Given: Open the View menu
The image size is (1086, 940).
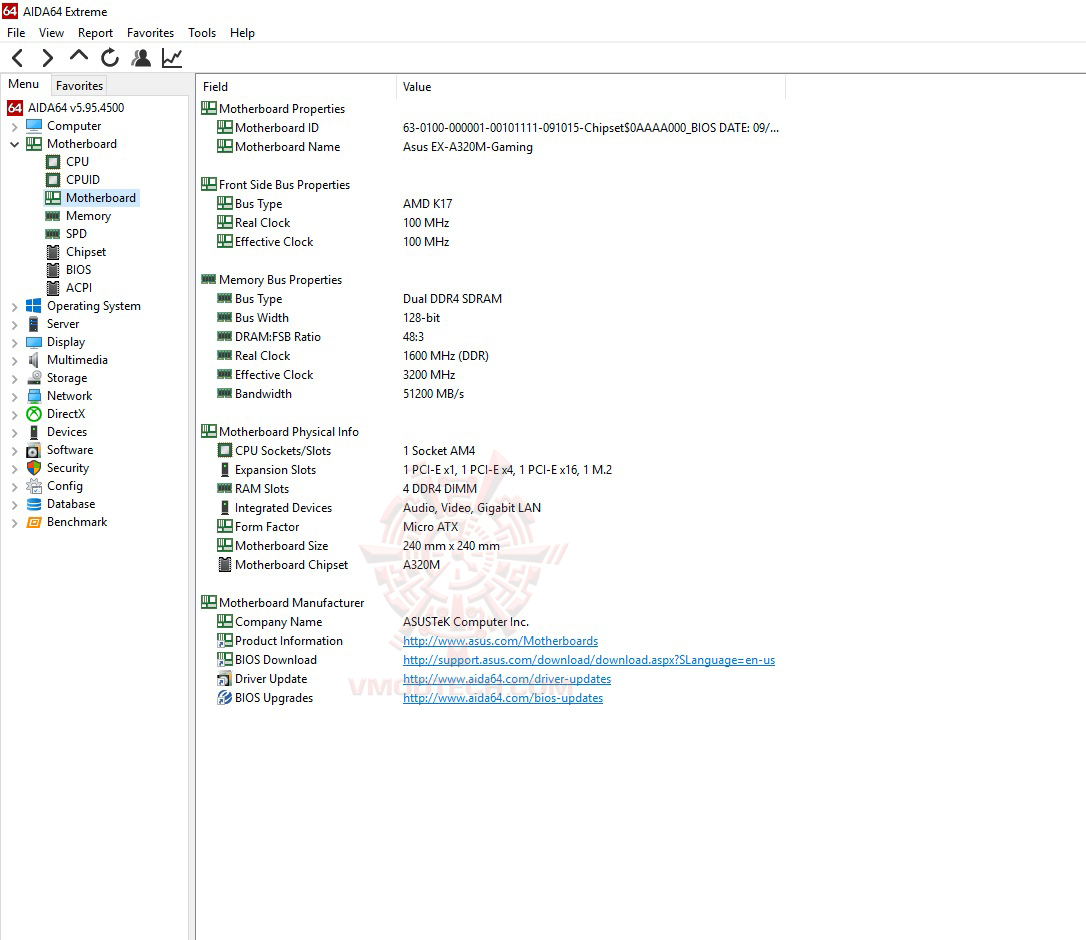Looking at the screenshot, I should pos(51,33).
